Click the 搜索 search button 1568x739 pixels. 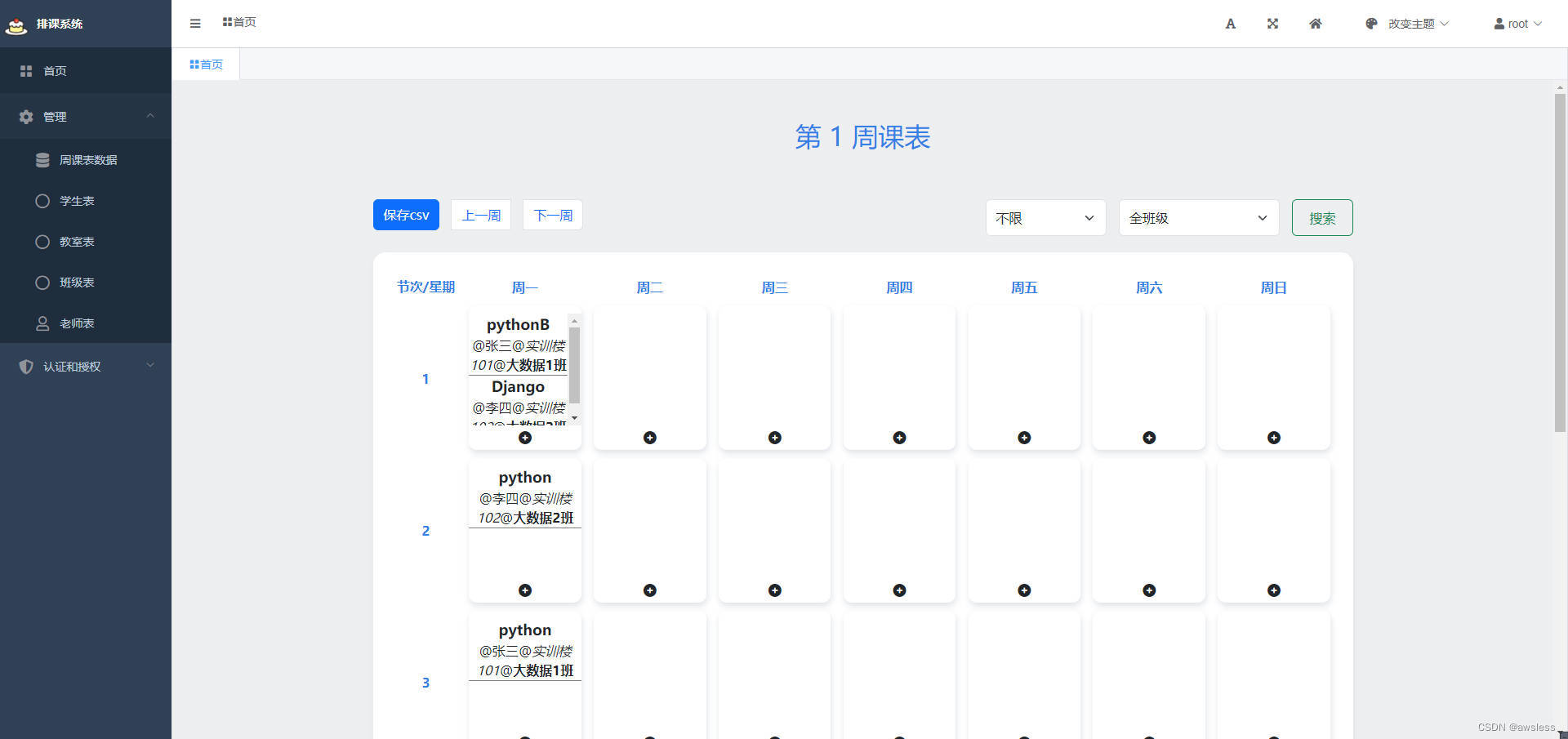pos(1322,218)
